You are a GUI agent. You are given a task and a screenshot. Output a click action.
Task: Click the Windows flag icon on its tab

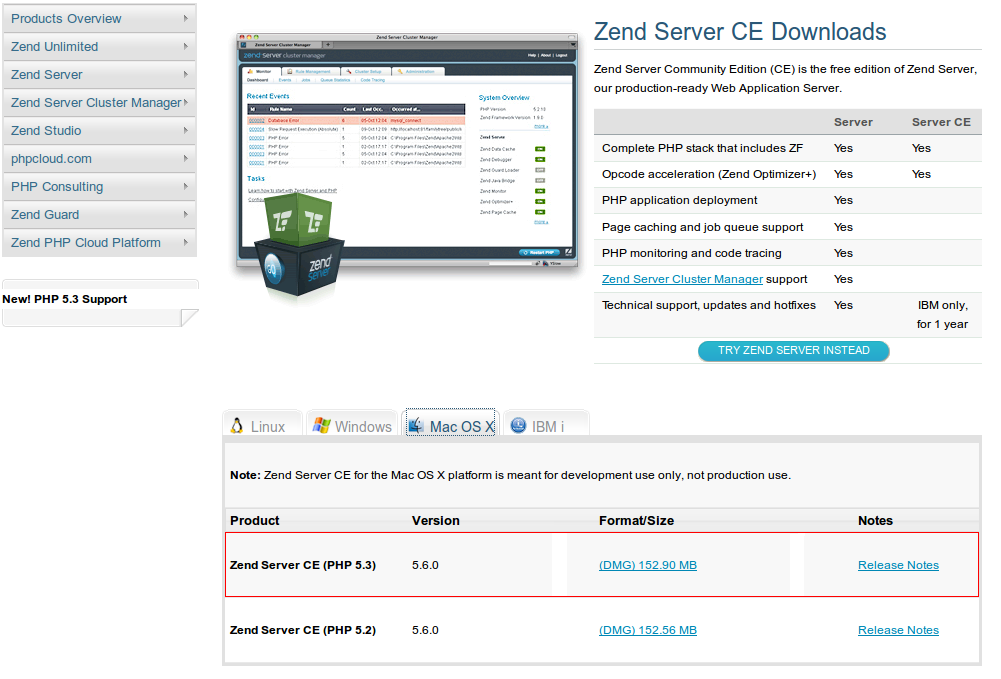point(322,425)
